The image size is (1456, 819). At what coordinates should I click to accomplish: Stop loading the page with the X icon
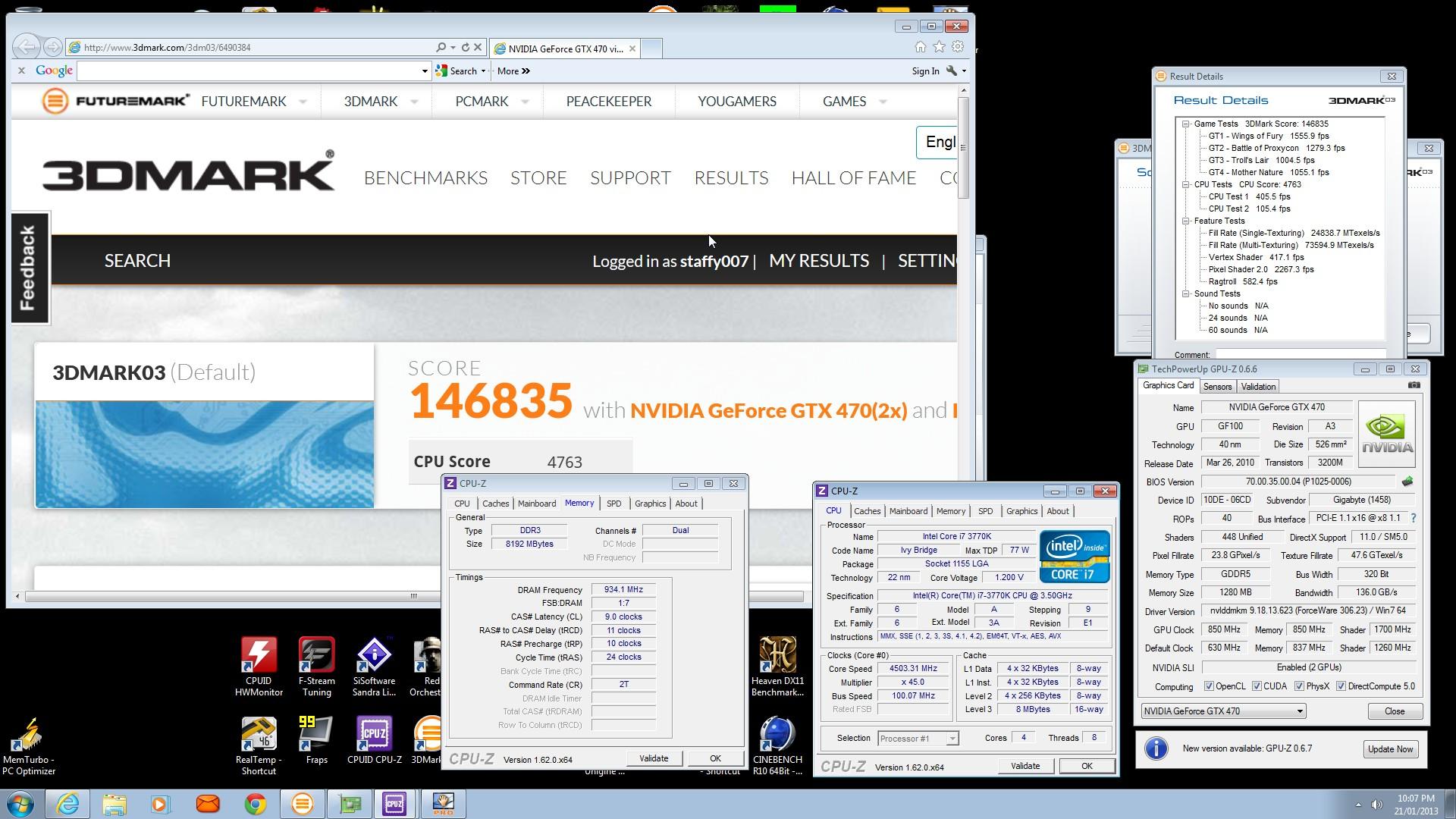tap(478, 47)
